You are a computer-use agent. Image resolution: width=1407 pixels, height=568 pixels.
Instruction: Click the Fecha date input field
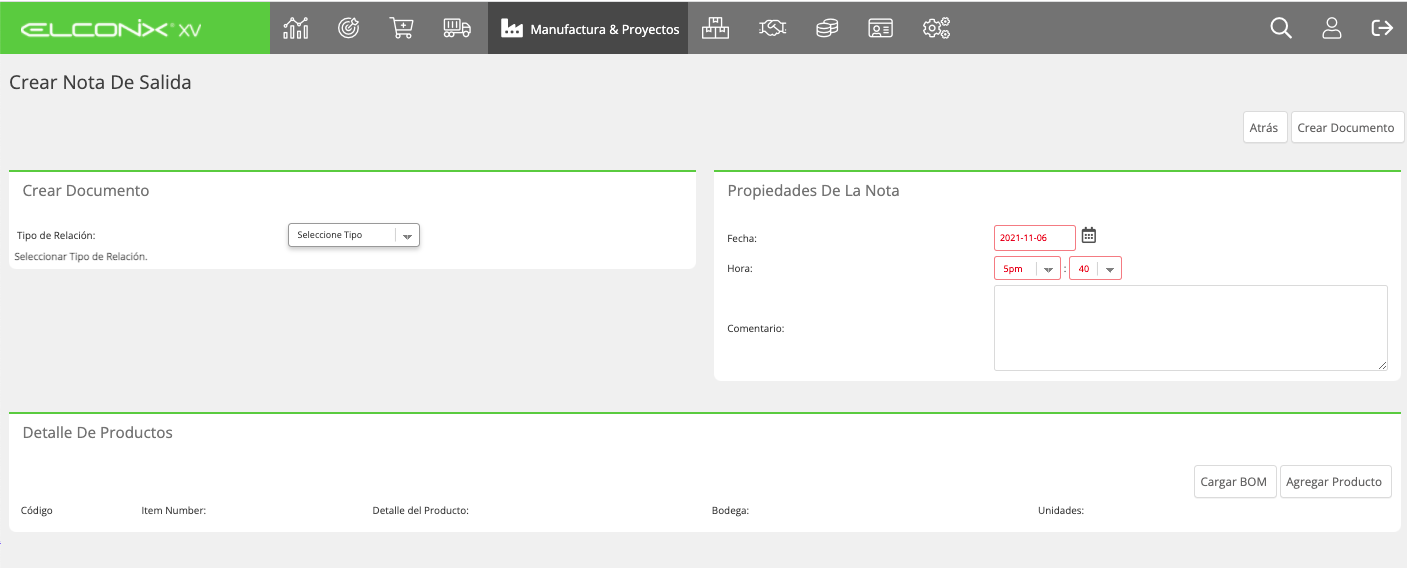(1034, 238)
